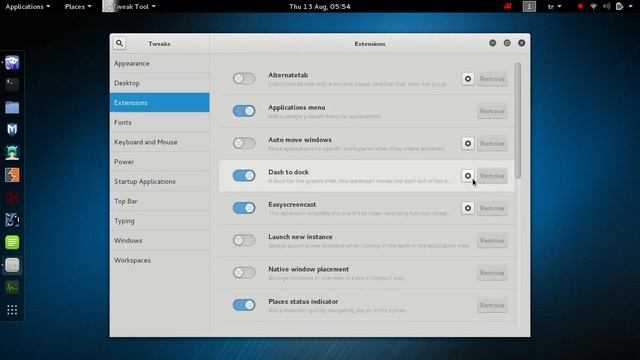
Task: Disable Places status indicator switch
Action: 244,304
